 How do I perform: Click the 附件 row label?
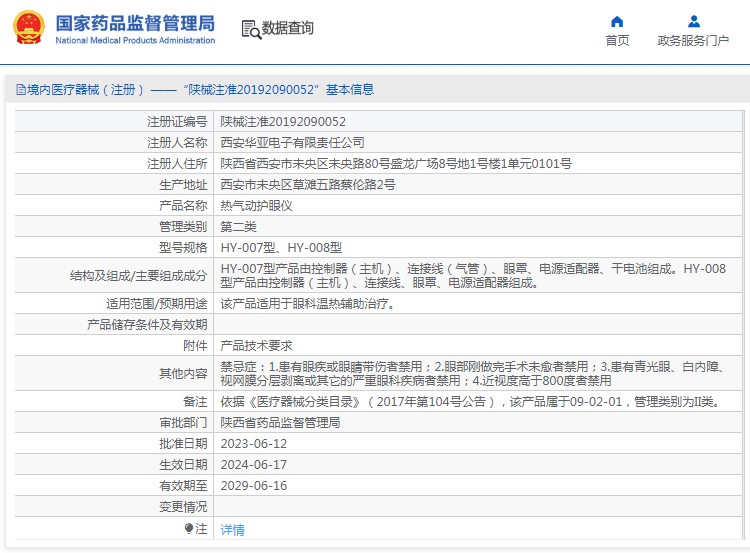point(195,346)
